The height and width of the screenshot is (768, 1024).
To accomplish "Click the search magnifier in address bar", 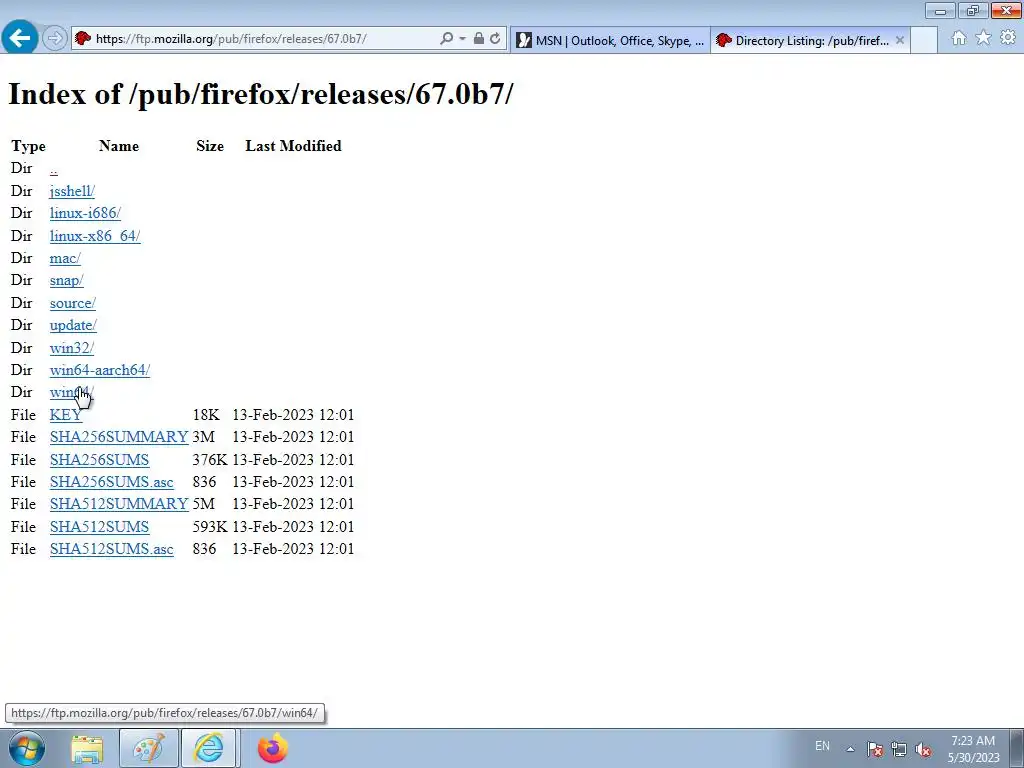I will point(446,39).
